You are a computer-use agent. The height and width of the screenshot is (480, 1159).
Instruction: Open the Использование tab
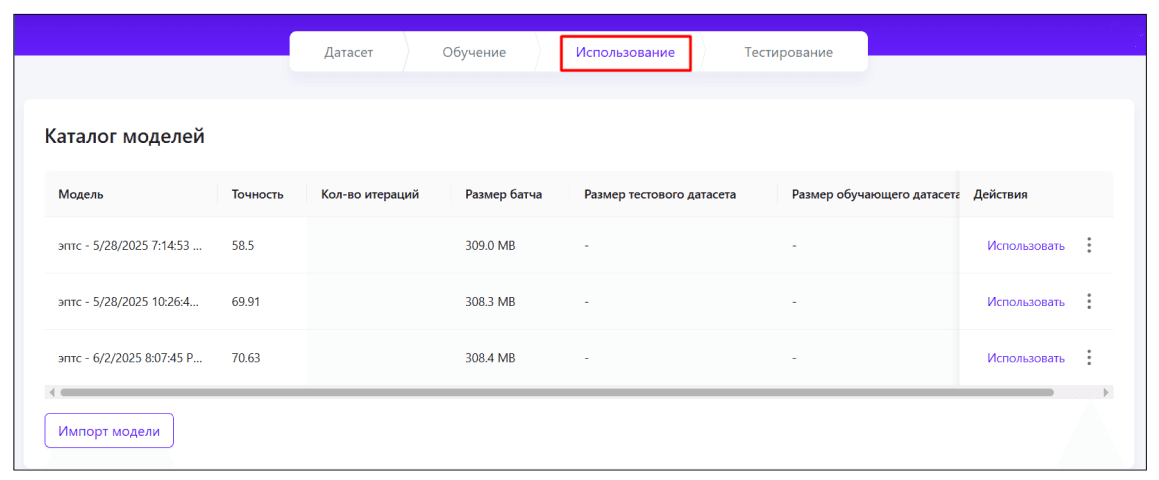(625, 52)
